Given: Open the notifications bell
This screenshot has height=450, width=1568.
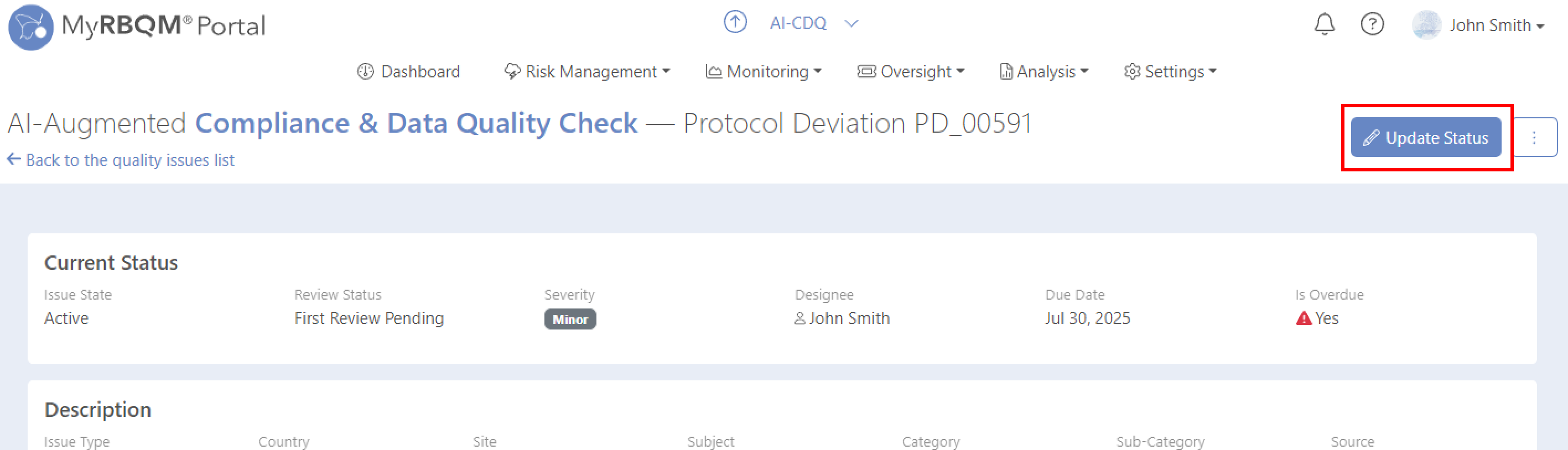Looking at the screenshot, I should [1324, 24].
